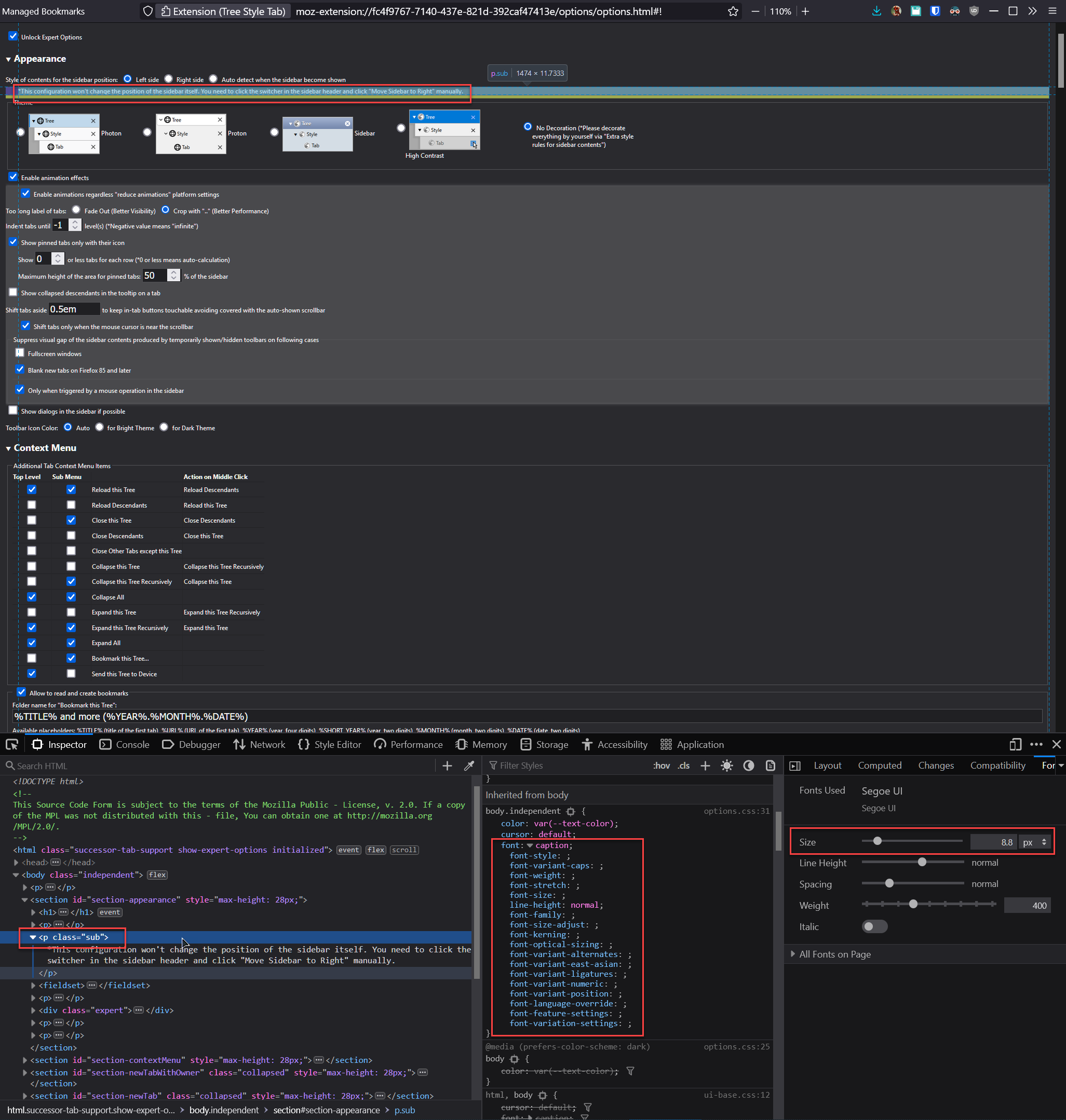Expand section#section-contextMenu node
Viewport: 1066px width, 1120px height.
click(25, 1060)
